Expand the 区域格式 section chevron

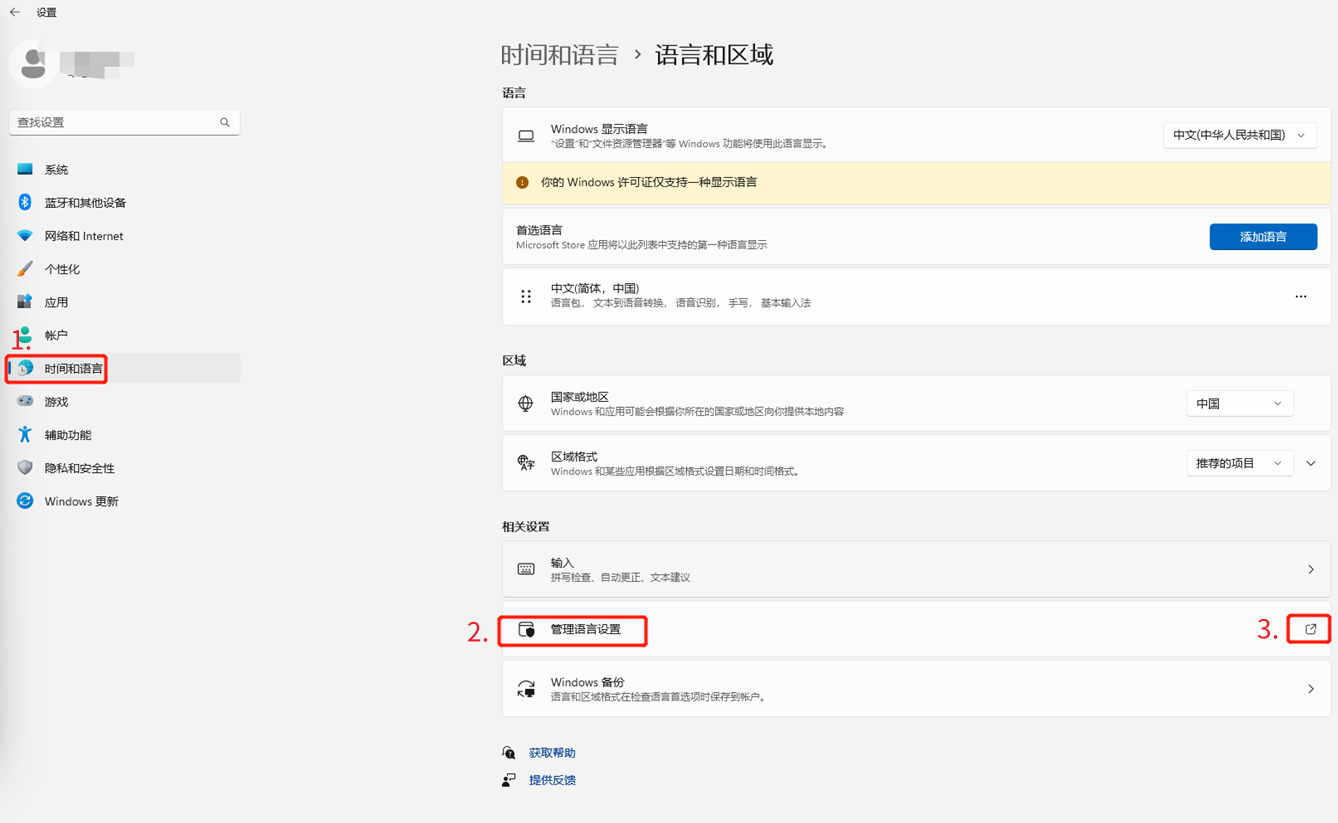(1311, 463)
